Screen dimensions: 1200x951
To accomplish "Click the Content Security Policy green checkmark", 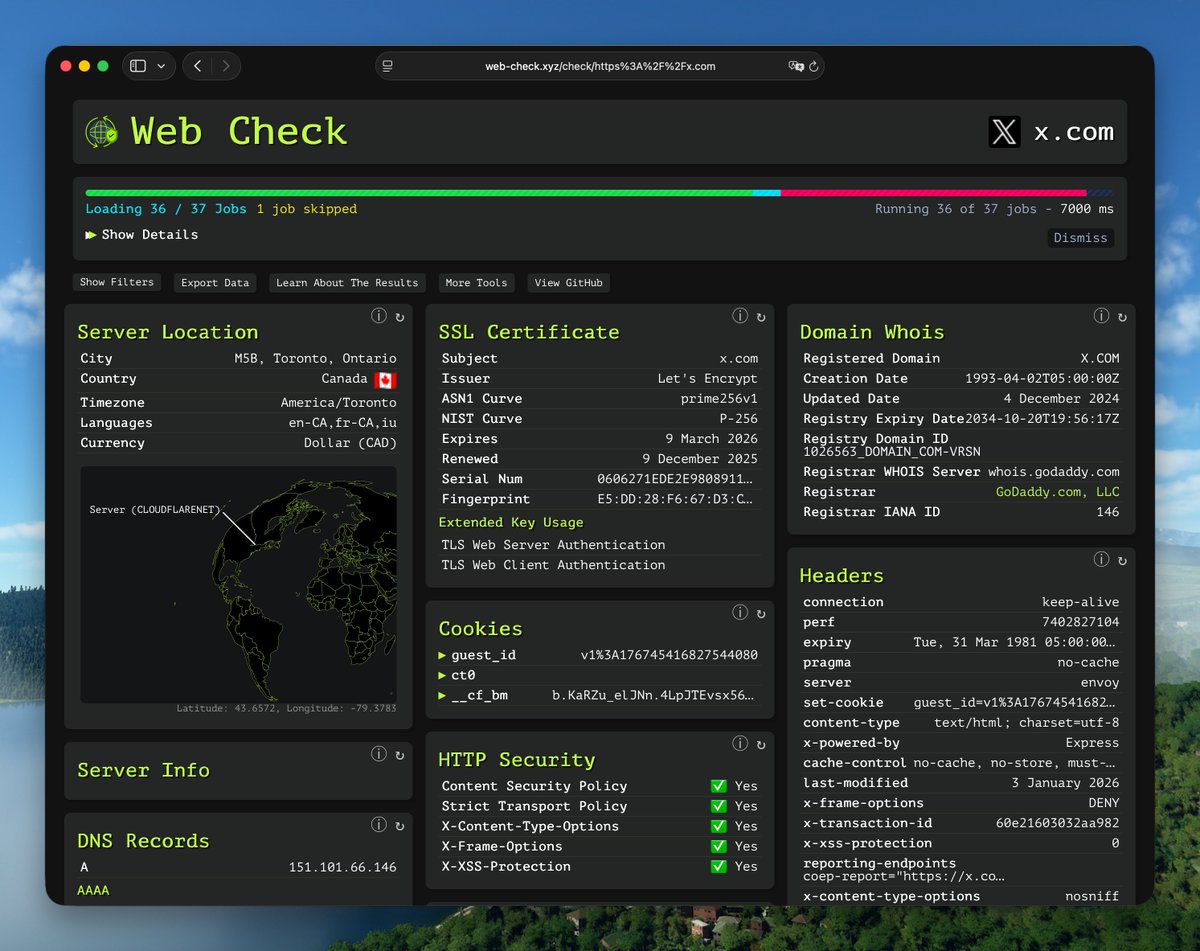I will coord(718,786).
